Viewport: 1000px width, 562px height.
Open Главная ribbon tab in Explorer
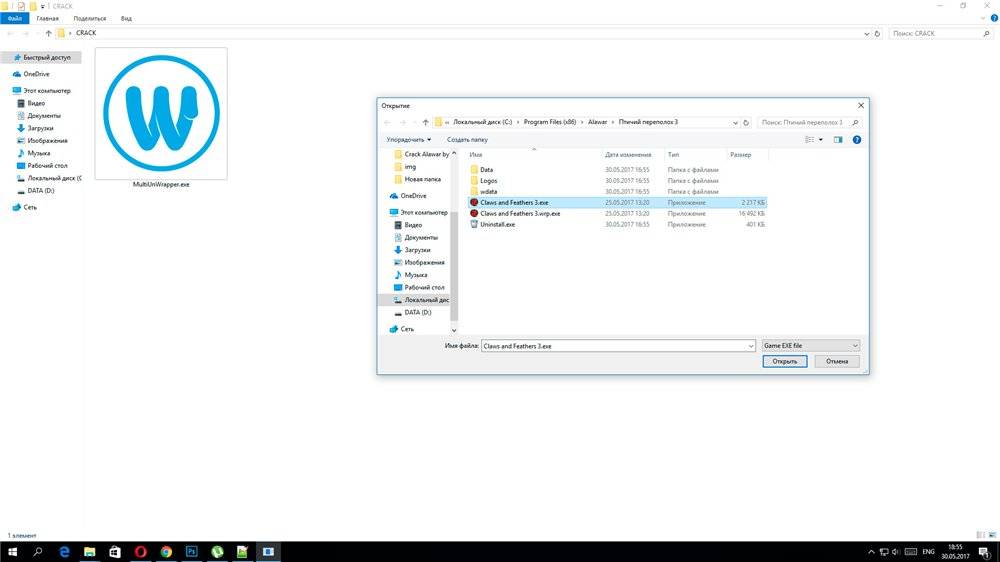point(47,18)
